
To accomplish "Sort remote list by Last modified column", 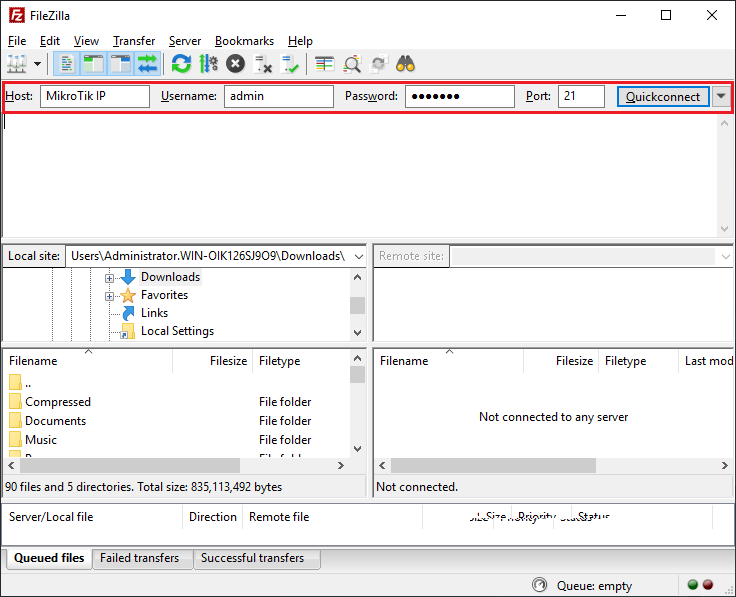I will (x=705, y=361).
